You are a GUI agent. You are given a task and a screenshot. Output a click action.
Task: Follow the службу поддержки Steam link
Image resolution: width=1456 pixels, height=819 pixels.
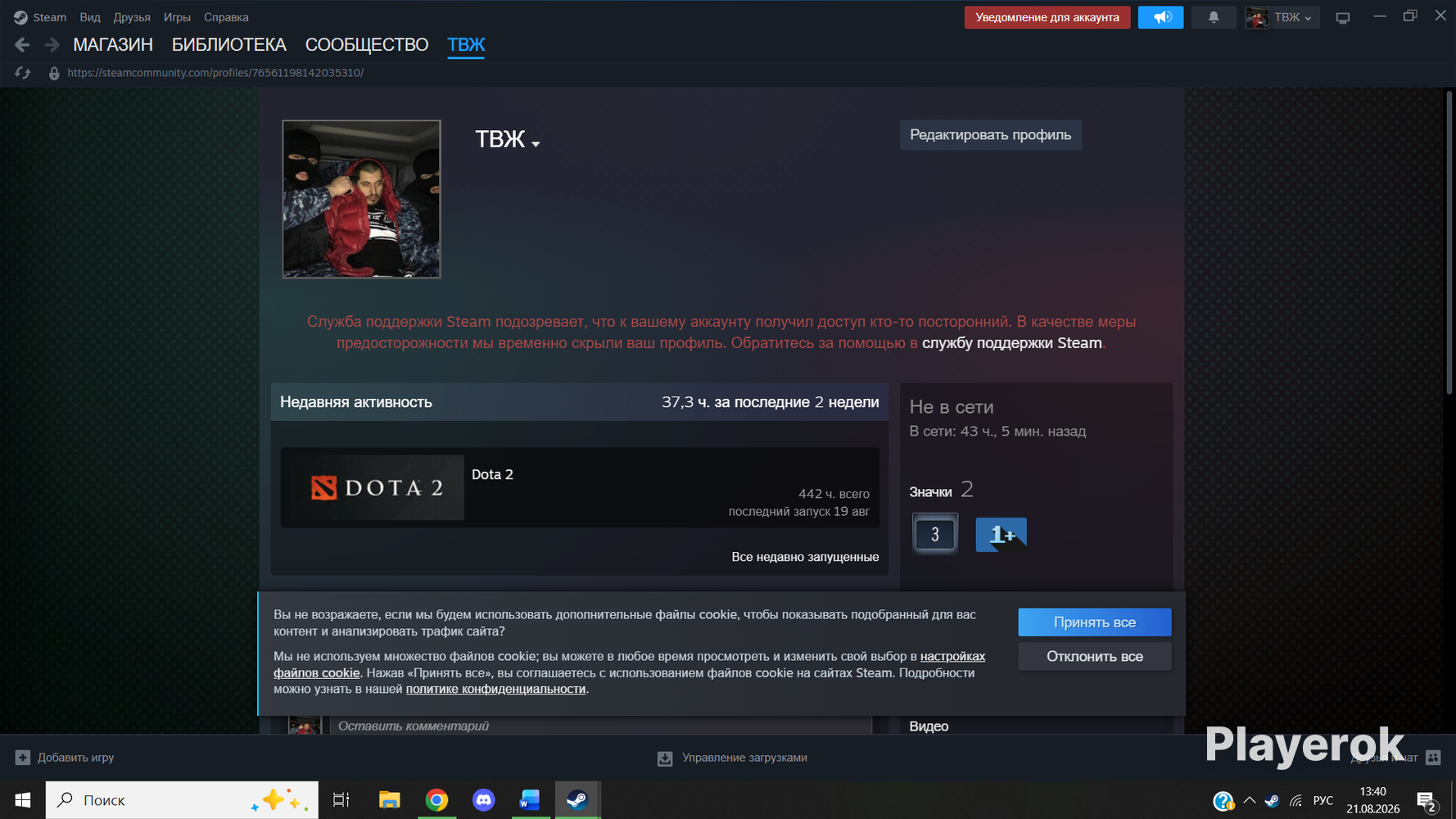[x=1012, y=343]
